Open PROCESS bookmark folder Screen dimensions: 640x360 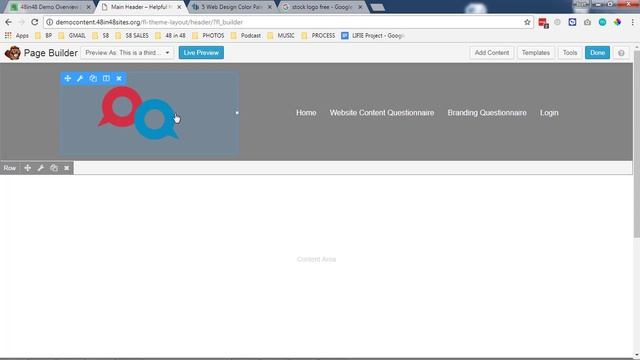318,36
